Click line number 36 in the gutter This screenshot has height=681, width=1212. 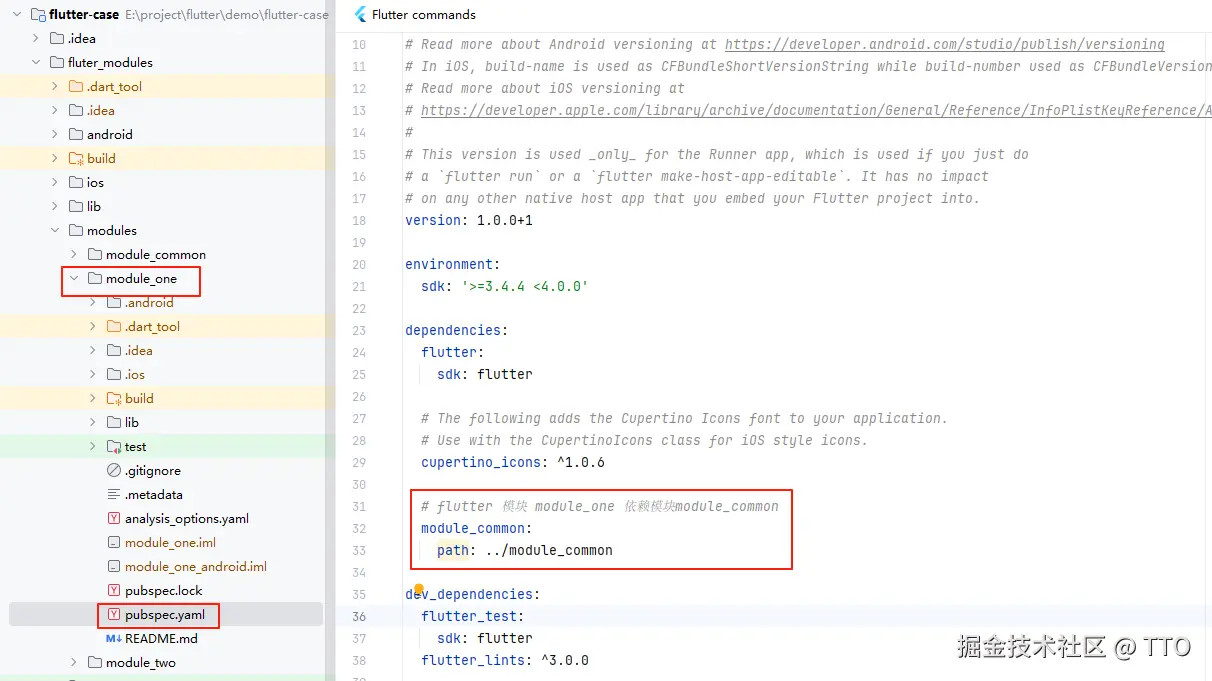(359, 617)
